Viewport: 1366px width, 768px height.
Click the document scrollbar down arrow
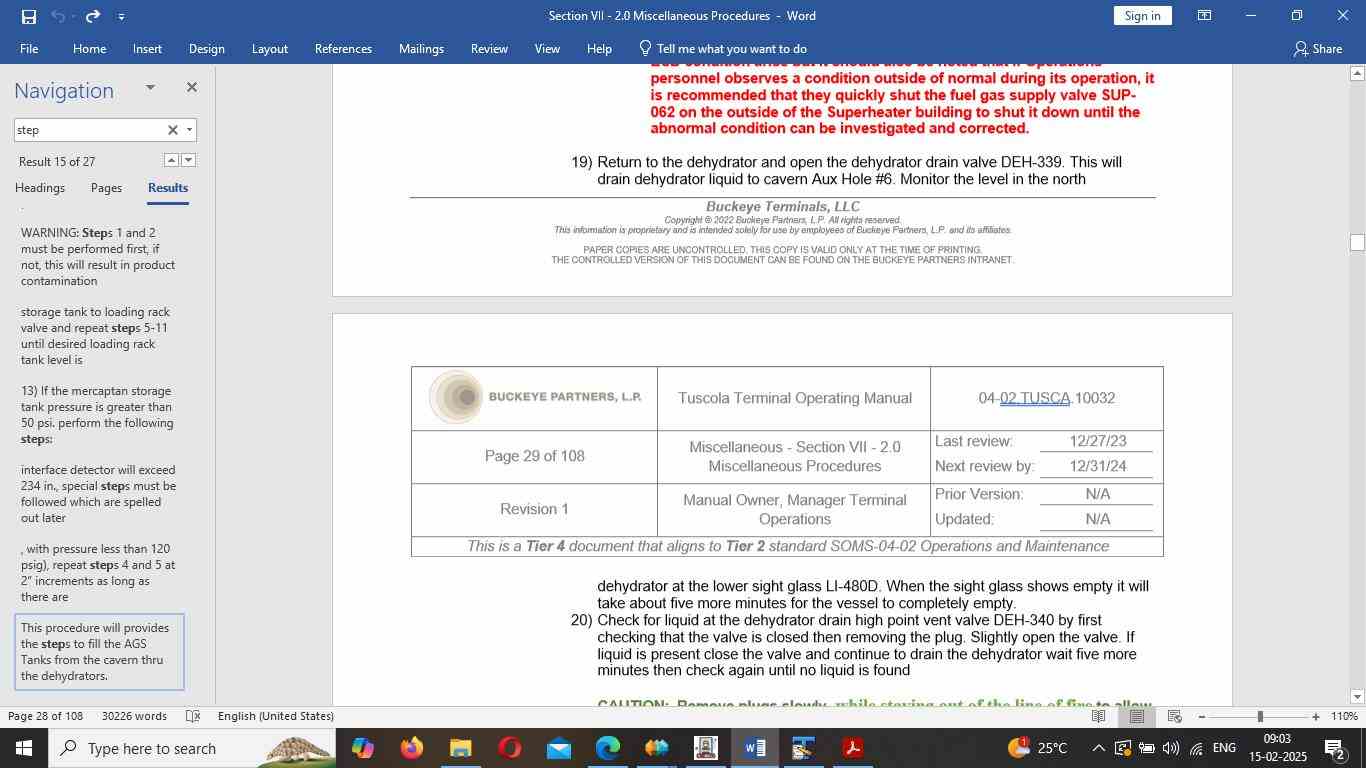(1357, 696)
